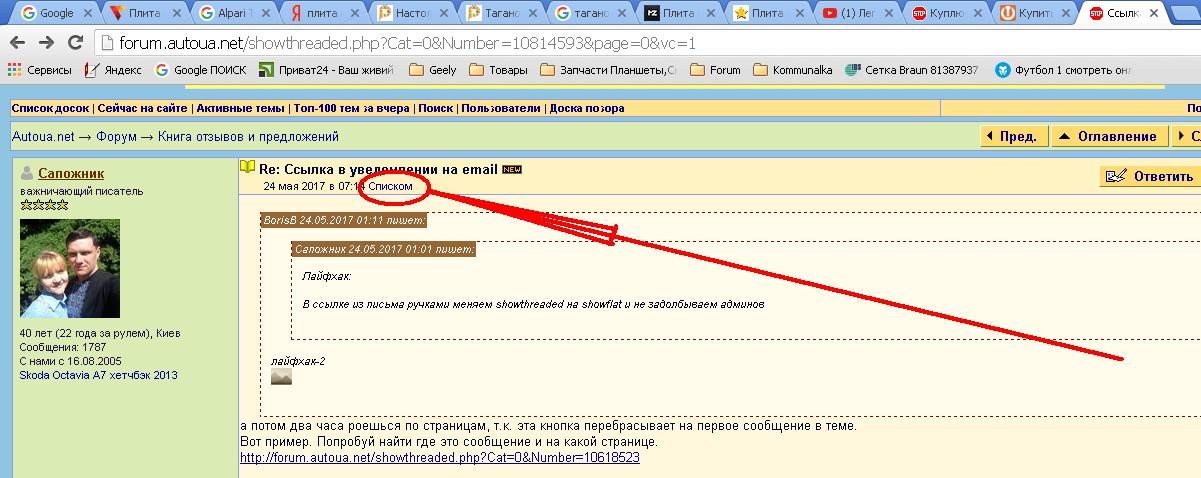Expand the Kommunalka bookmarks folder
Screen dimensions: 1201x478
pos(791,70)
